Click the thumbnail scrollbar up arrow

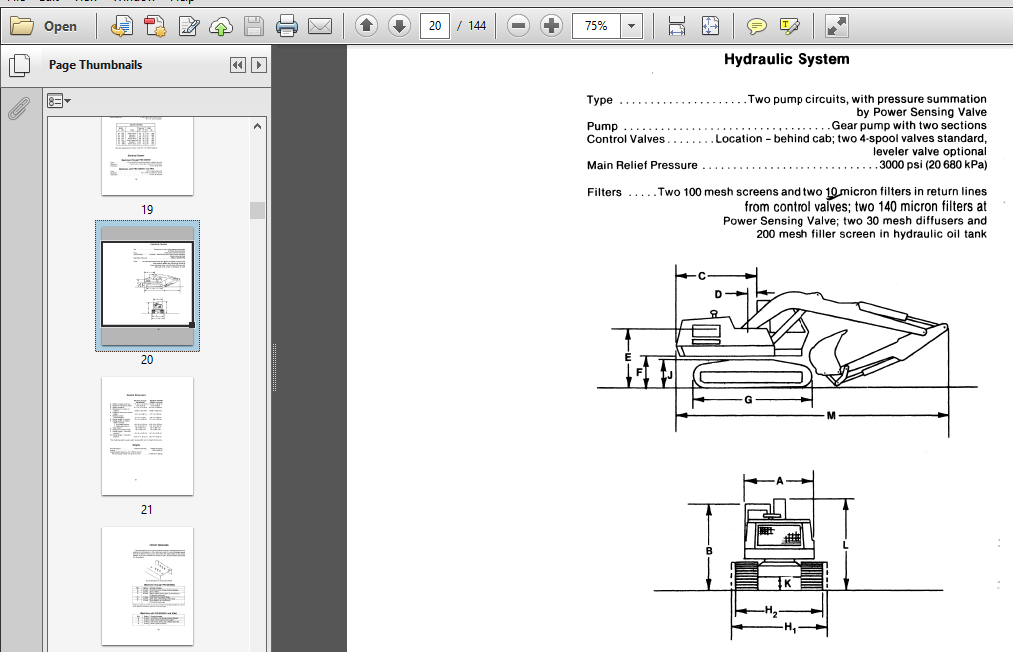[257, 126]
